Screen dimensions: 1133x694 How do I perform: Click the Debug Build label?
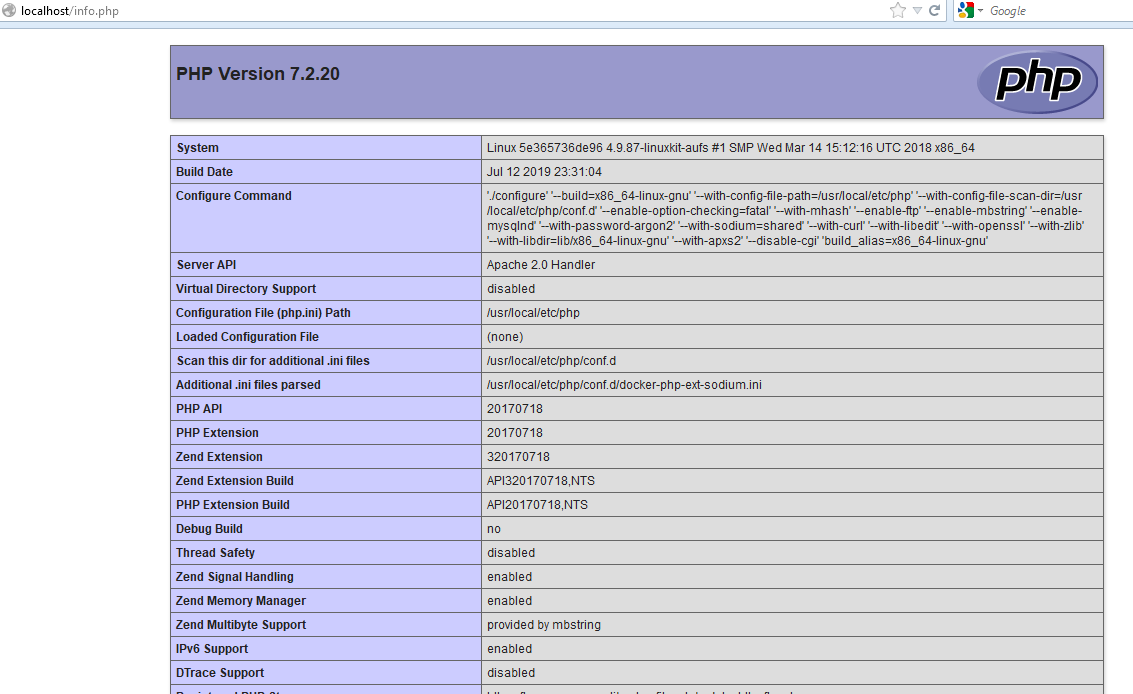[209, 528]
